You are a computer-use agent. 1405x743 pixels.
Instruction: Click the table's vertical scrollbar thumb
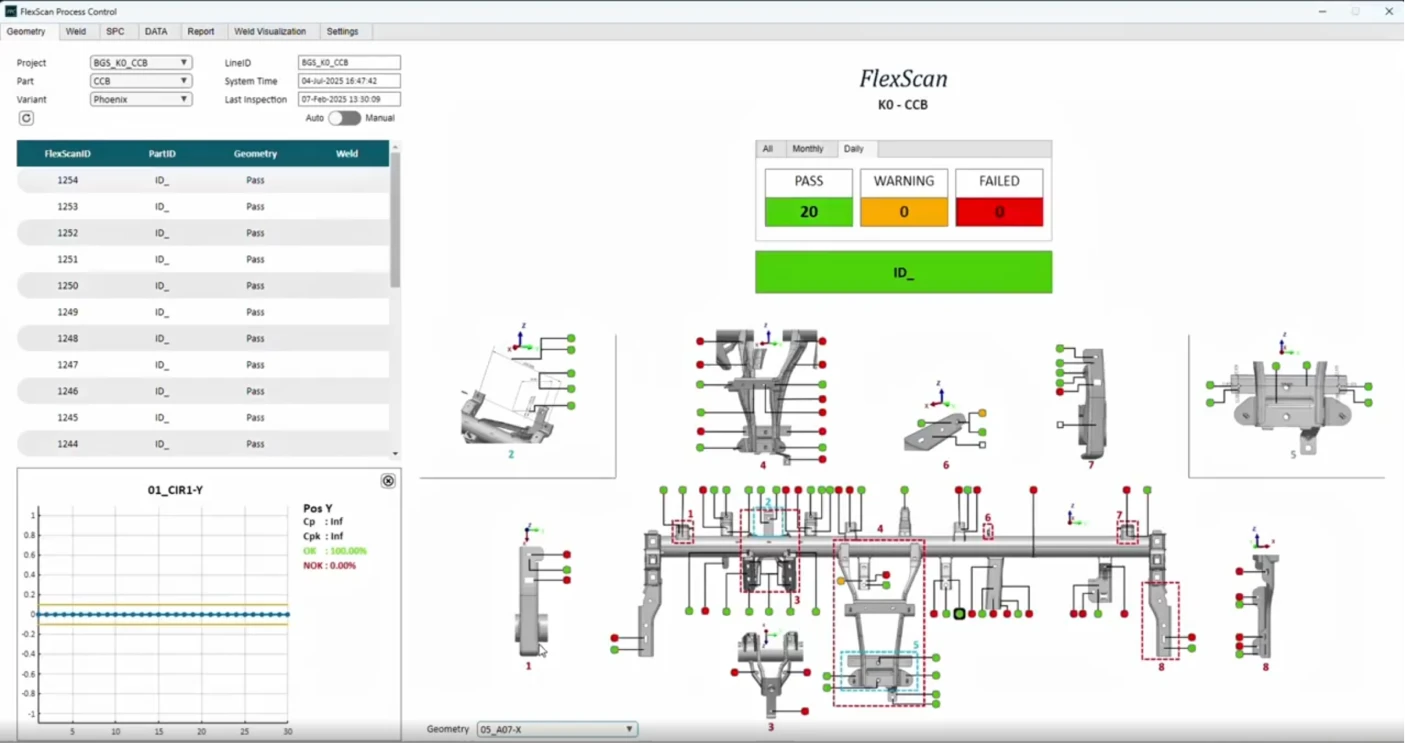(395, 220)
